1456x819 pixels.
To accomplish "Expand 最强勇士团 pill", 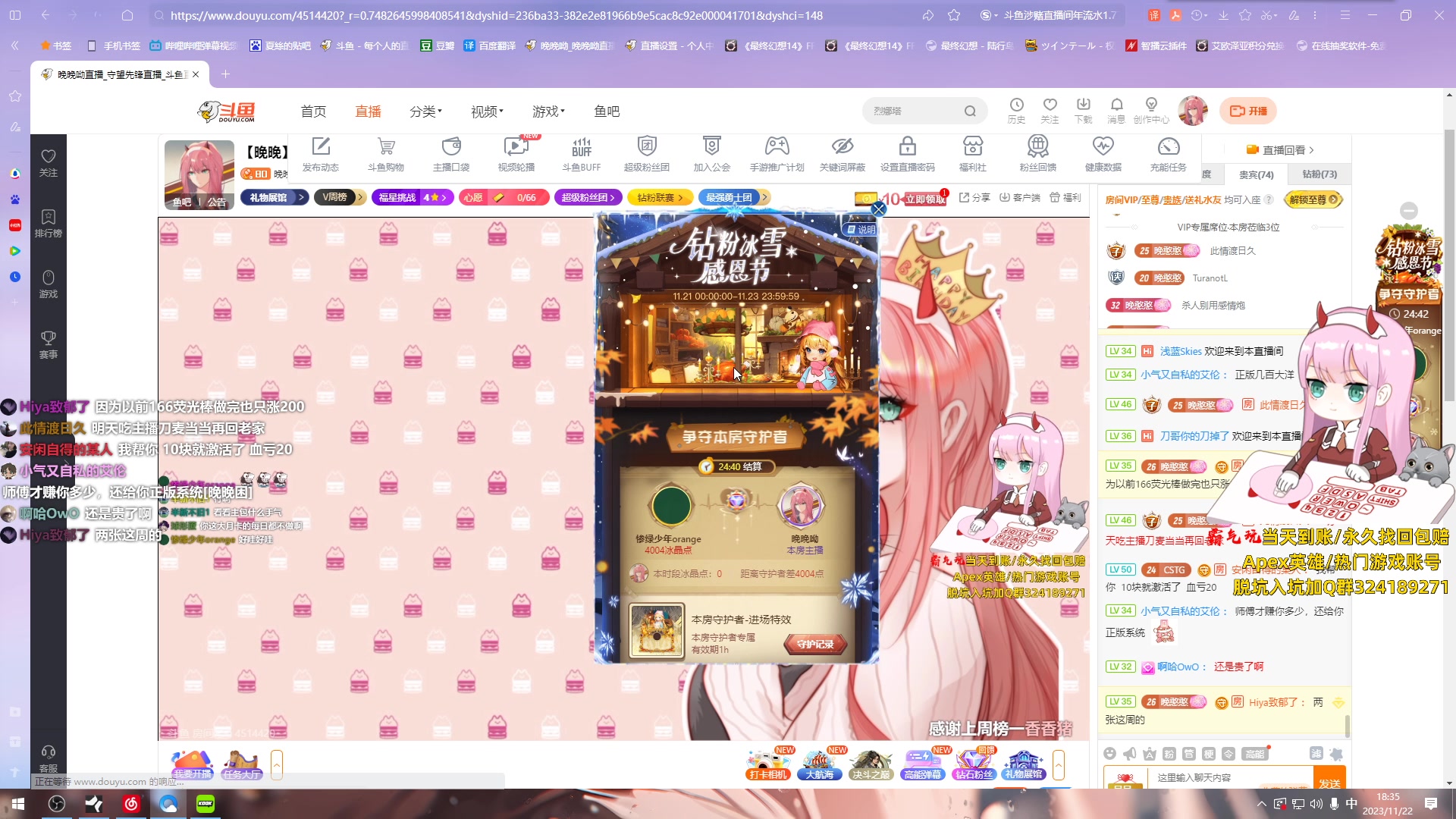I will click(x=733, y=197).
